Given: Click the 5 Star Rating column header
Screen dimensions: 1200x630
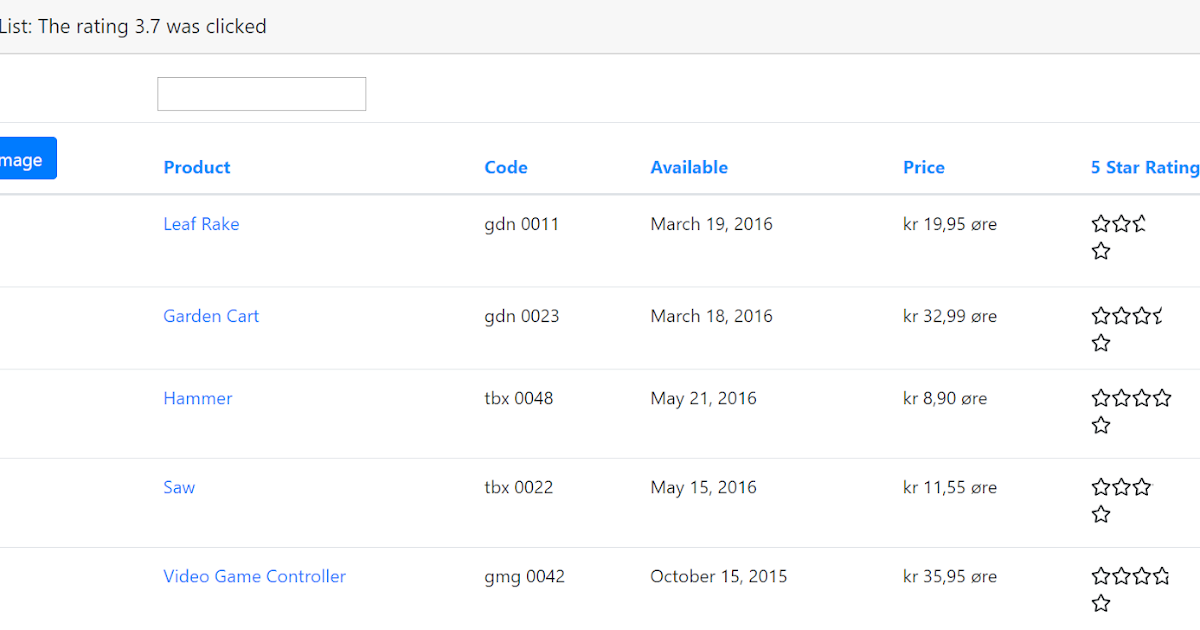Looking at the screenshot, I should point(1144,167).
